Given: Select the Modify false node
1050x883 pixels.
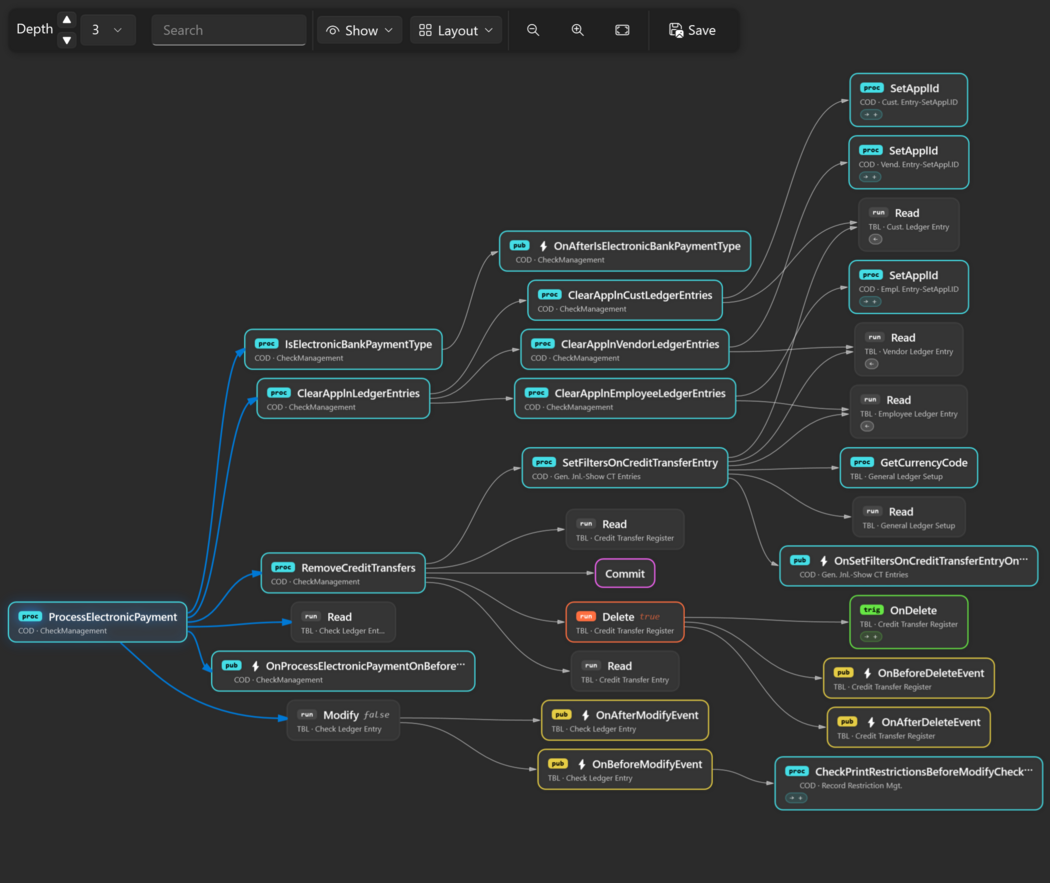Looking at the screenshot, I should pyautogui.click(x=344, y=720).
